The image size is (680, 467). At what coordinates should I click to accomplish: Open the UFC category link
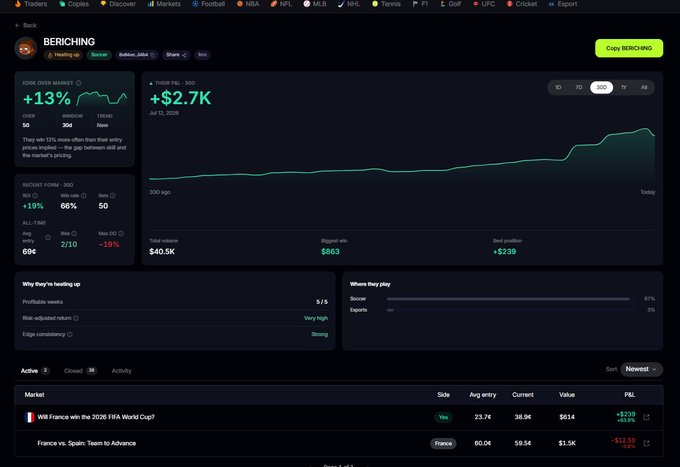(484, 4)
